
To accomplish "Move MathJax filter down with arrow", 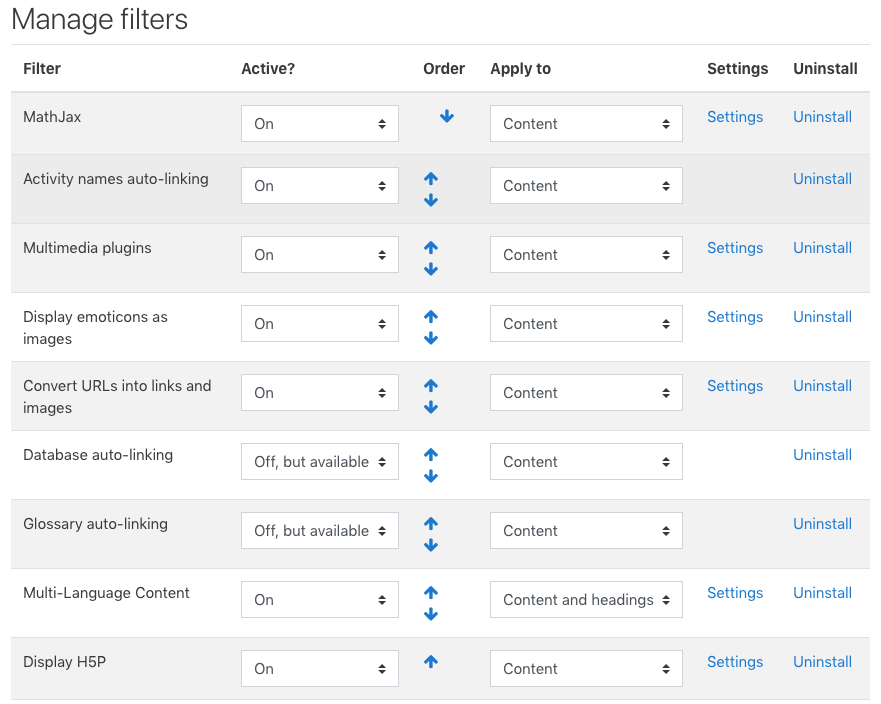I will [447, 116].
